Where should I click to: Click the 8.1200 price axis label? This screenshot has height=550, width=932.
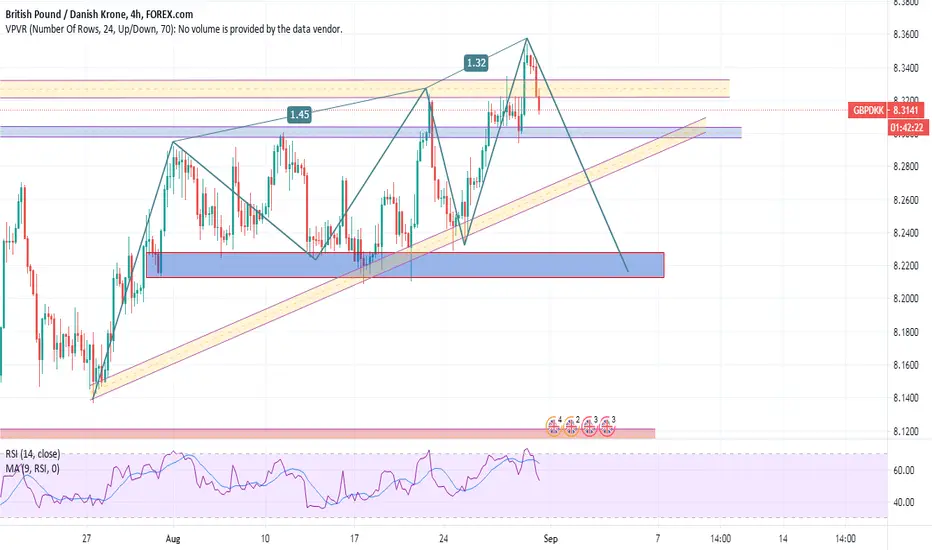906,431
